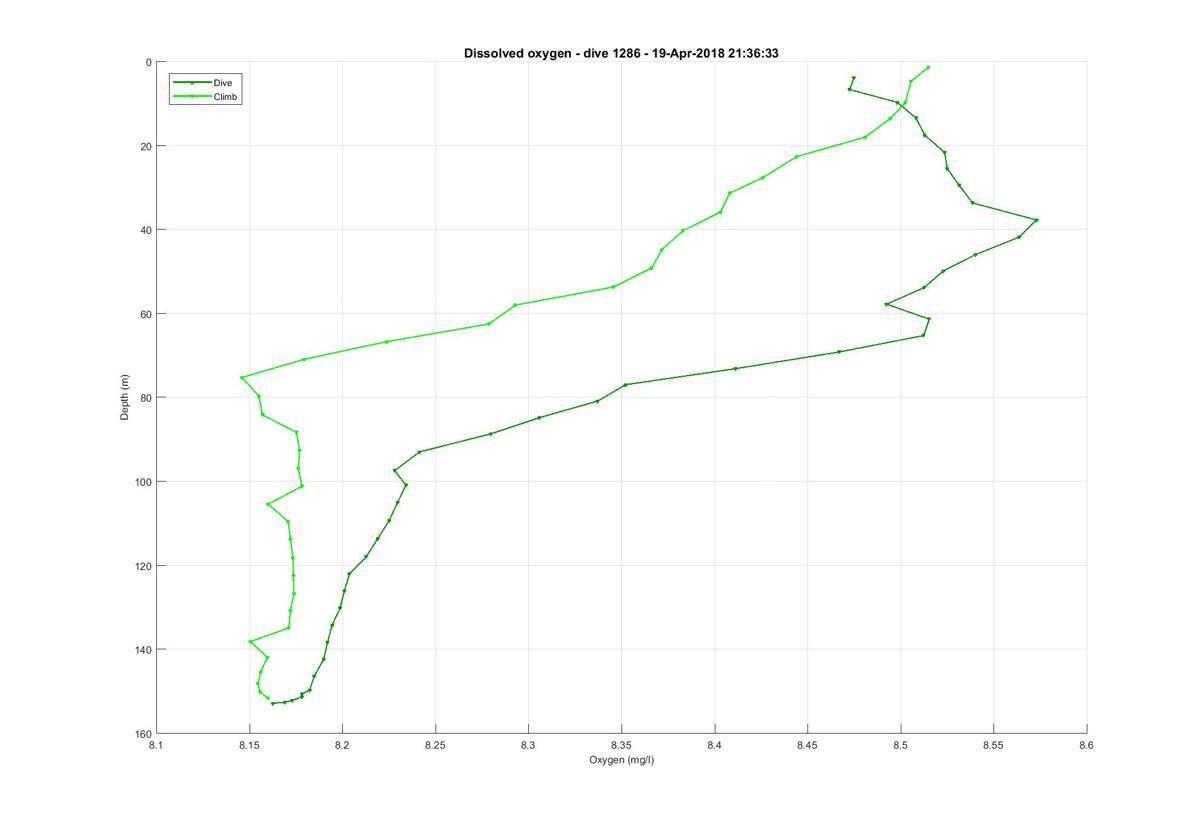1200x824 pixels.
Task: Click the 'Oxygen (mg/l)' x-axis label
Action: tap(621, 761)
